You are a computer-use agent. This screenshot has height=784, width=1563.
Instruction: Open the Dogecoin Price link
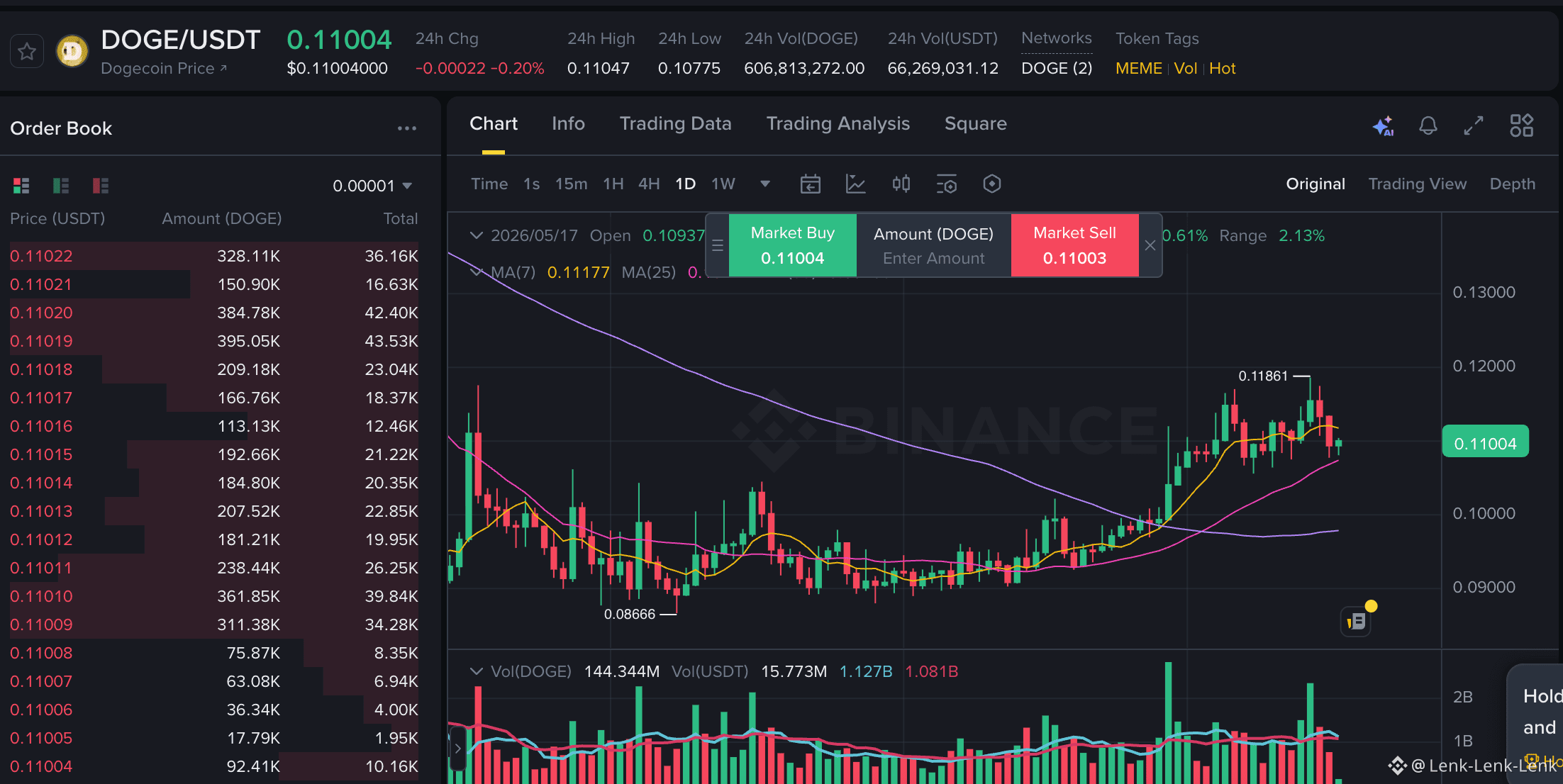tap(164, 69)
